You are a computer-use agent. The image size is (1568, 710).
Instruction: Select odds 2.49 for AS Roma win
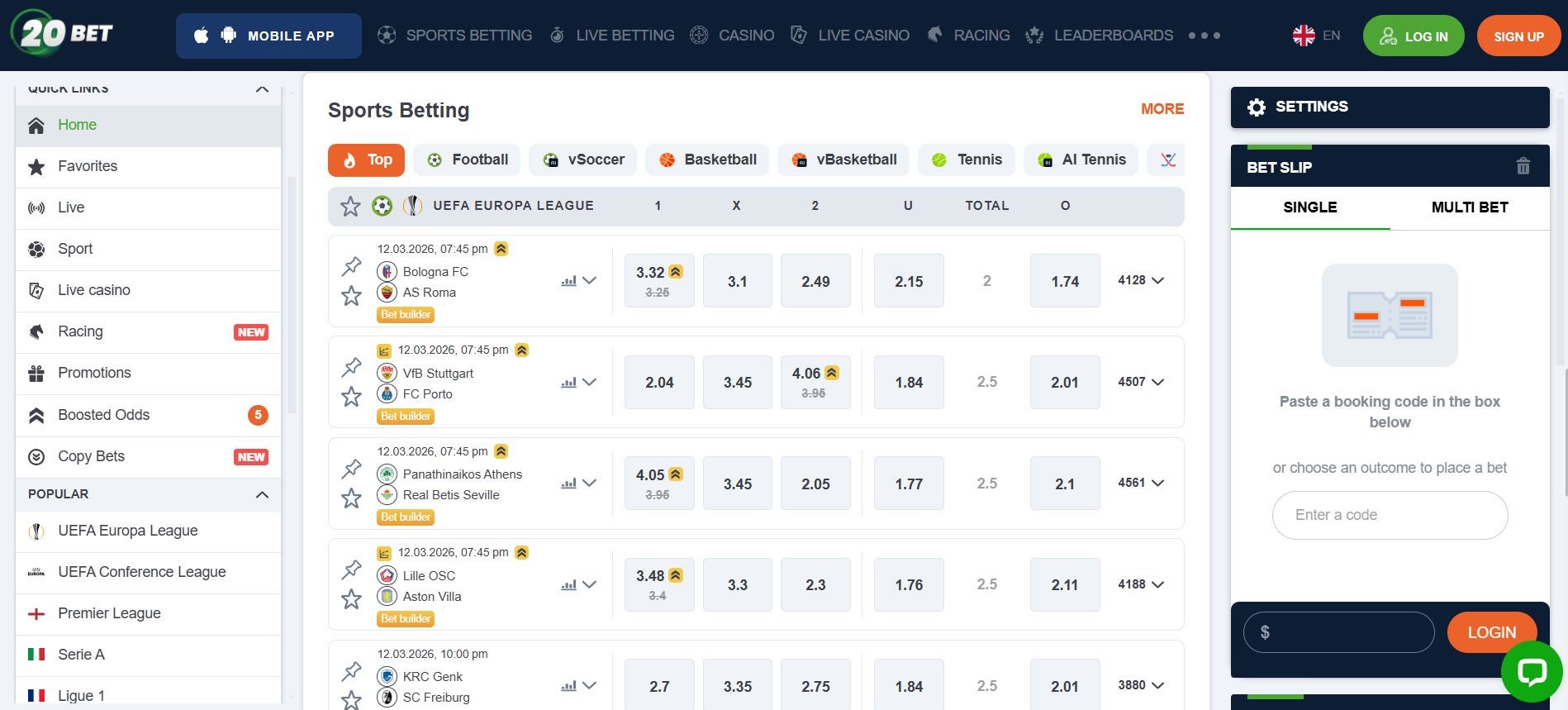pos(815,282)
